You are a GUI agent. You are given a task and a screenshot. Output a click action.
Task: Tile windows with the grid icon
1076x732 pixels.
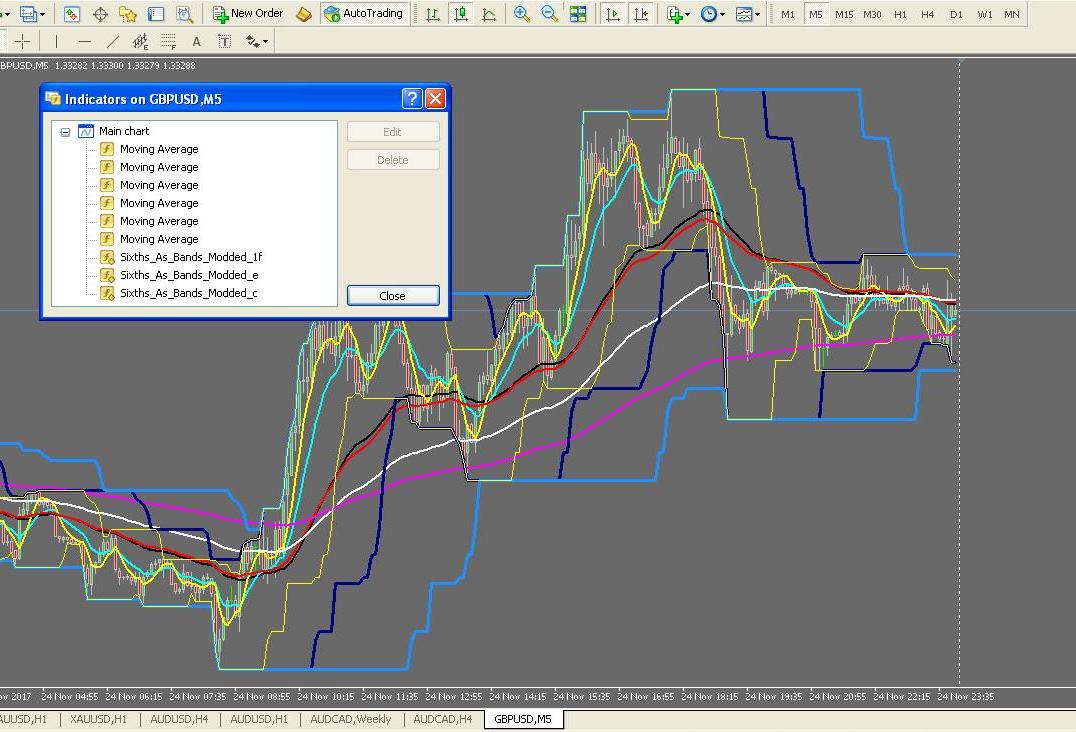578,14
